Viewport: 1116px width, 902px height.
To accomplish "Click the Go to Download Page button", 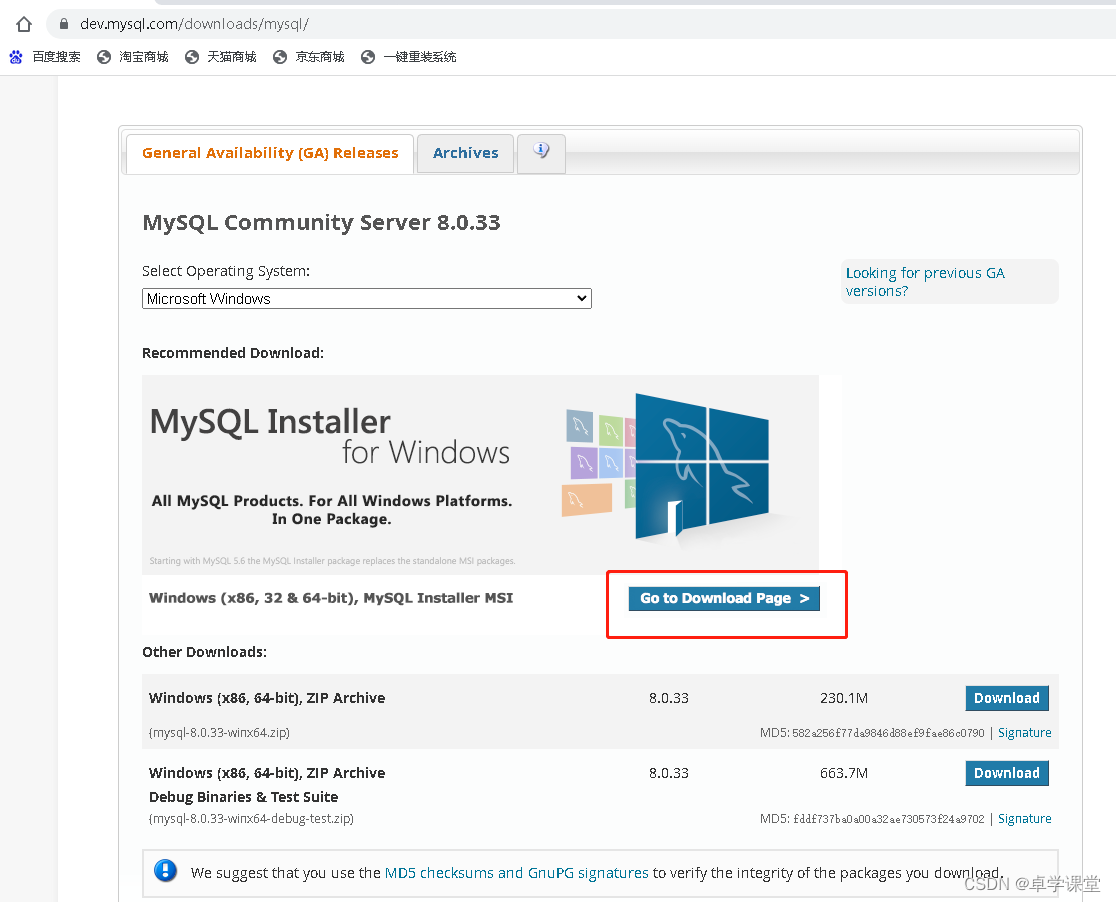I will (724, 598).
